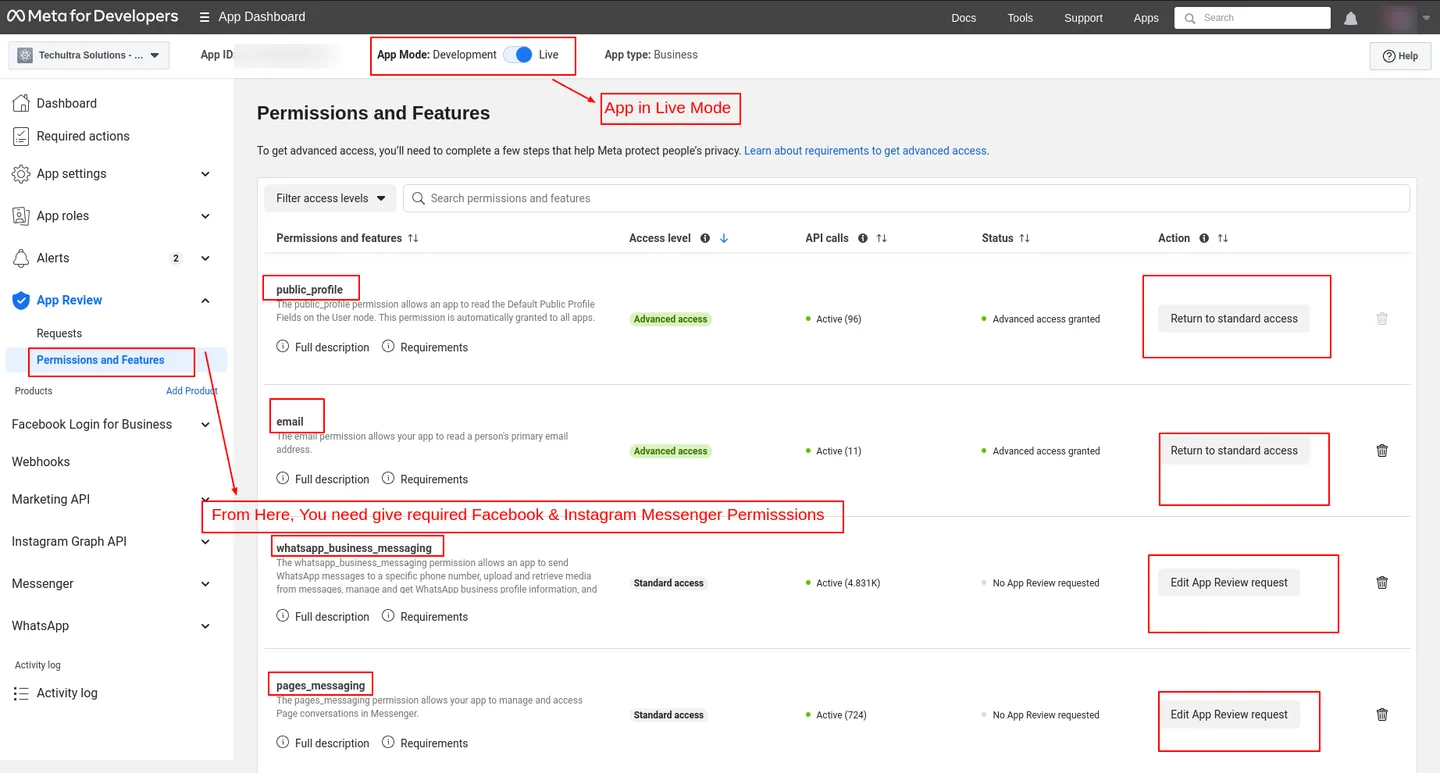Open Full description for public_profile

click(x=323, y=347)
